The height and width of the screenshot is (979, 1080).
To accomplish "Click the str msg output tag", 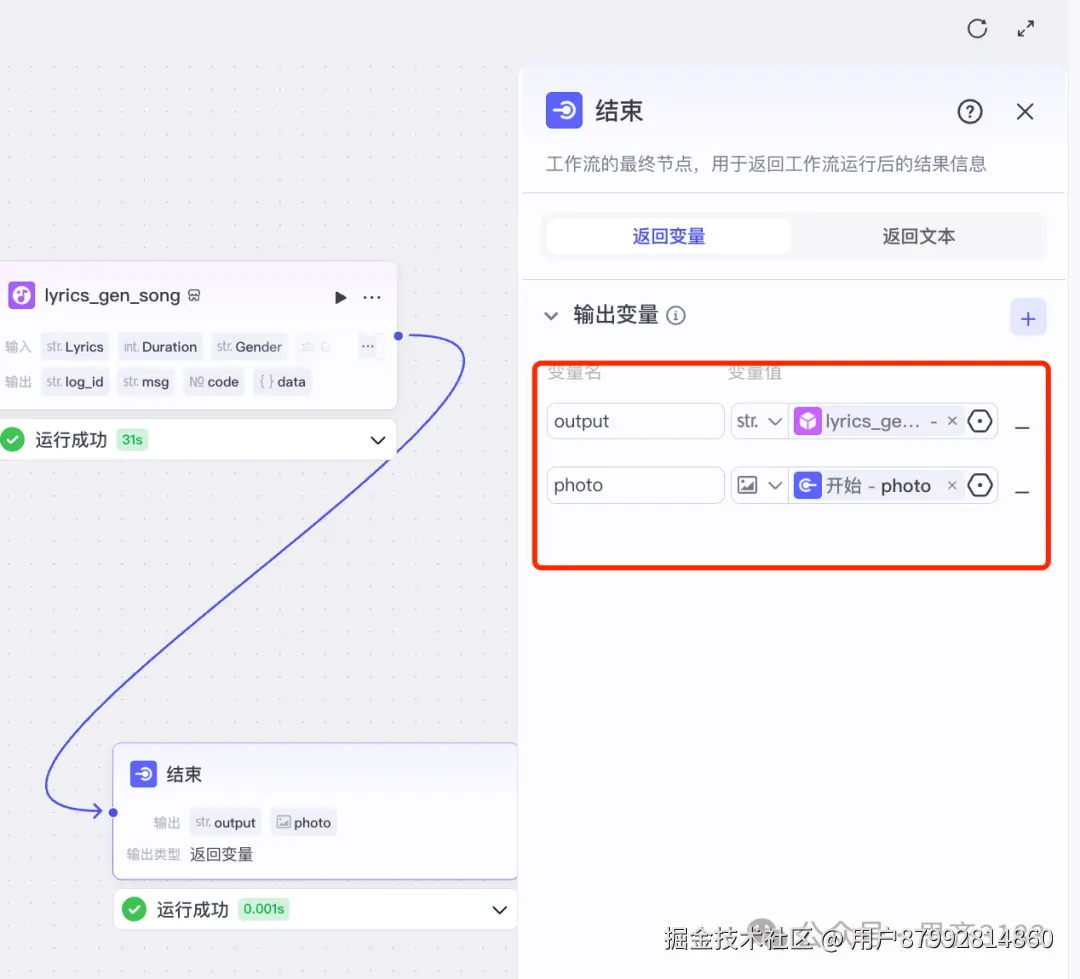I will click(x=145, y=382).
